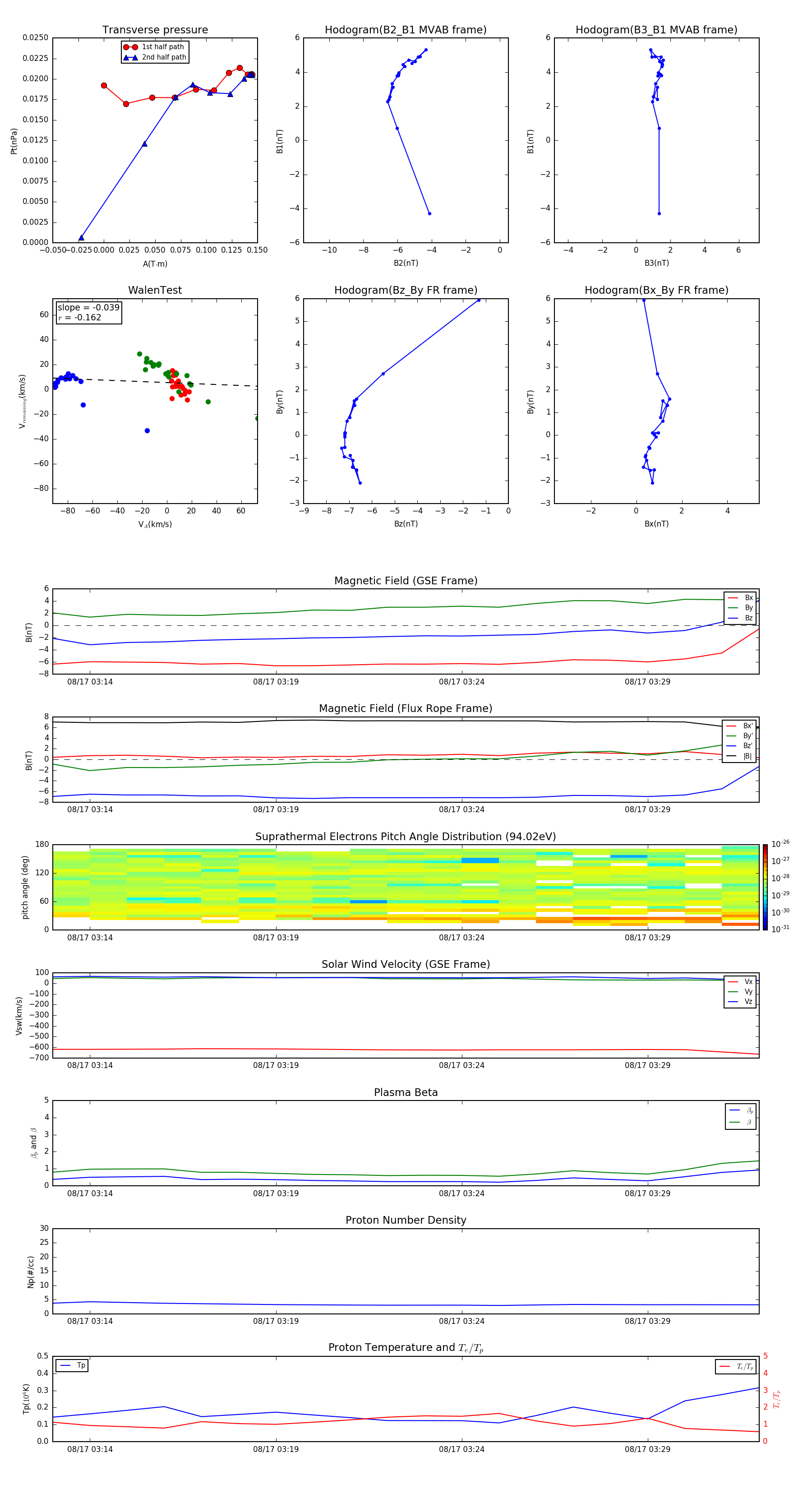This screenshot has height=1489, width=812.
Task: Click the Tp legend in the Proton Temperature panel
Action: pos(72,1365)
